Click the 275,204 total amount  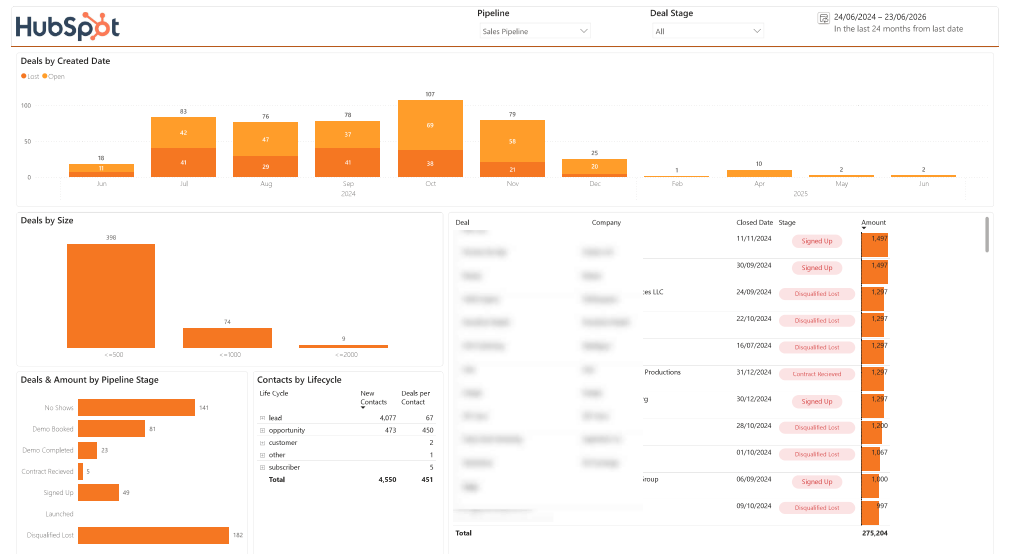pos(874,533)
